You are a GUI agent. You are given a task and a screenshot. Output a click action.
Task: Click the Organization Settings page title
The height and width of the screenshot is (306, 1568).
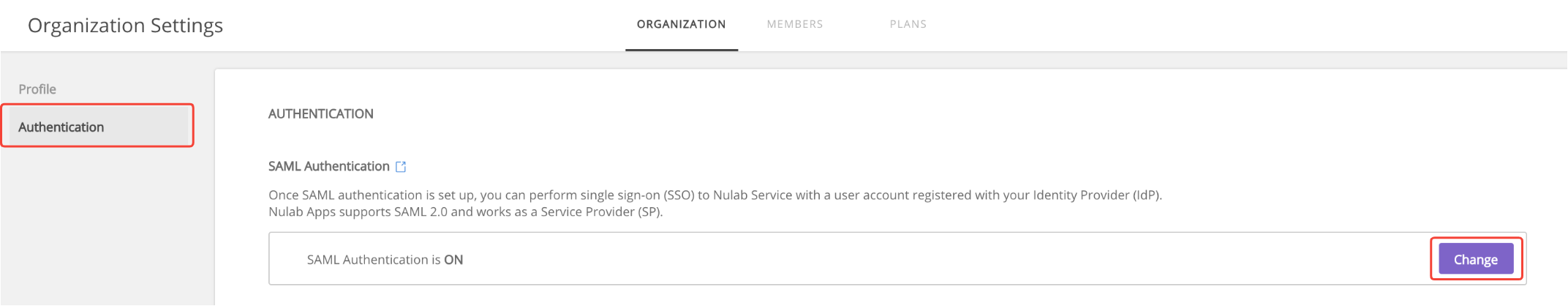[x=125, y=26]
